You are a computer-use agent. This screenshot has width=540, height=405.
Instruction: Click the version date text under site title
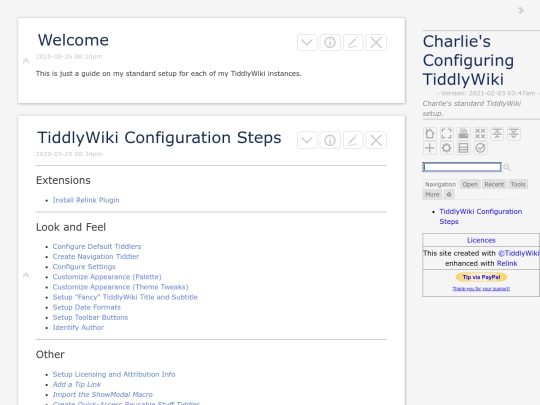tap(488, 93)
